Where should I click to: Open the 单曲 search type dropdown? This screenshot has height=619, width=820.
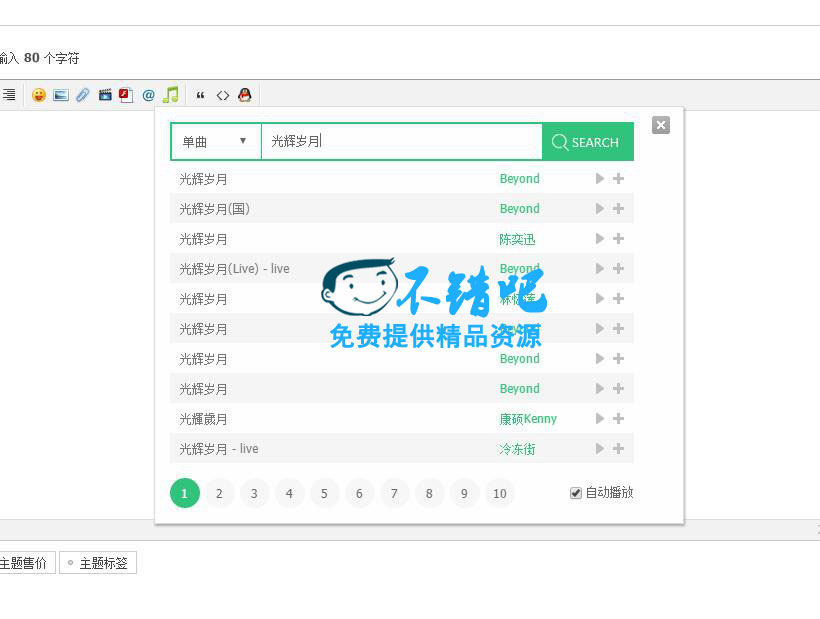click(216, 141)
